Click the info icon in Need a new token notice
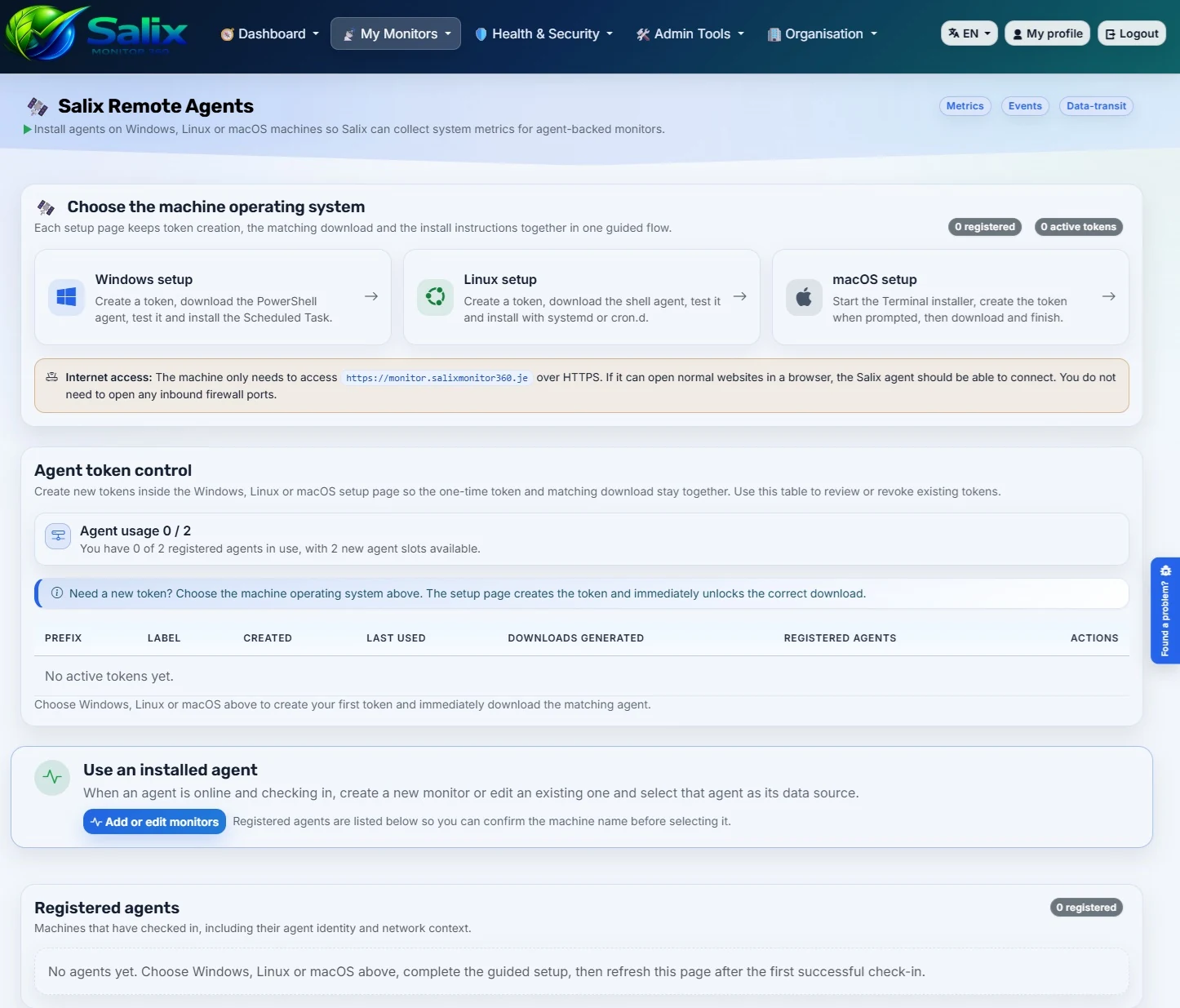 click(x=57, y=593)
